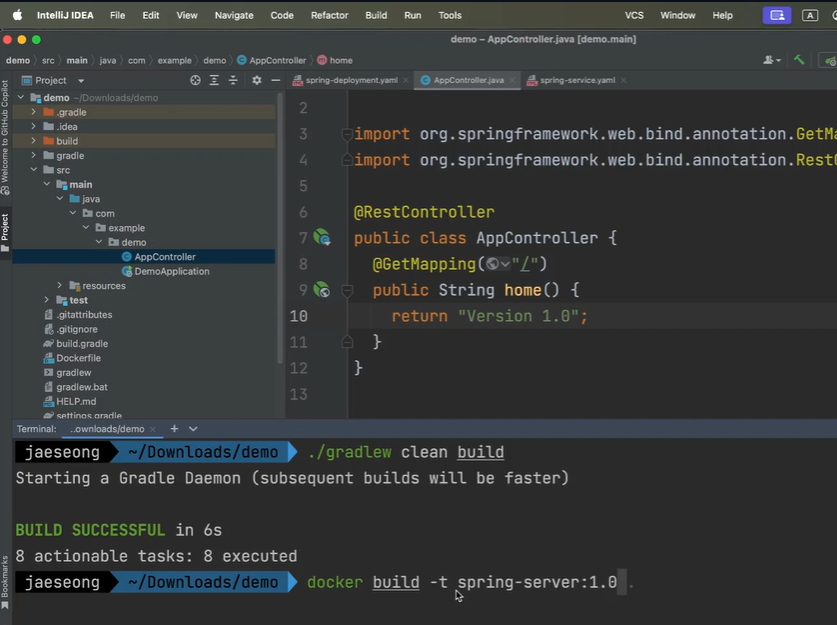Open the Welcome to GitHub Copilot sidebar tab
The image size is (837, 625).
click(x=5, y=138)
